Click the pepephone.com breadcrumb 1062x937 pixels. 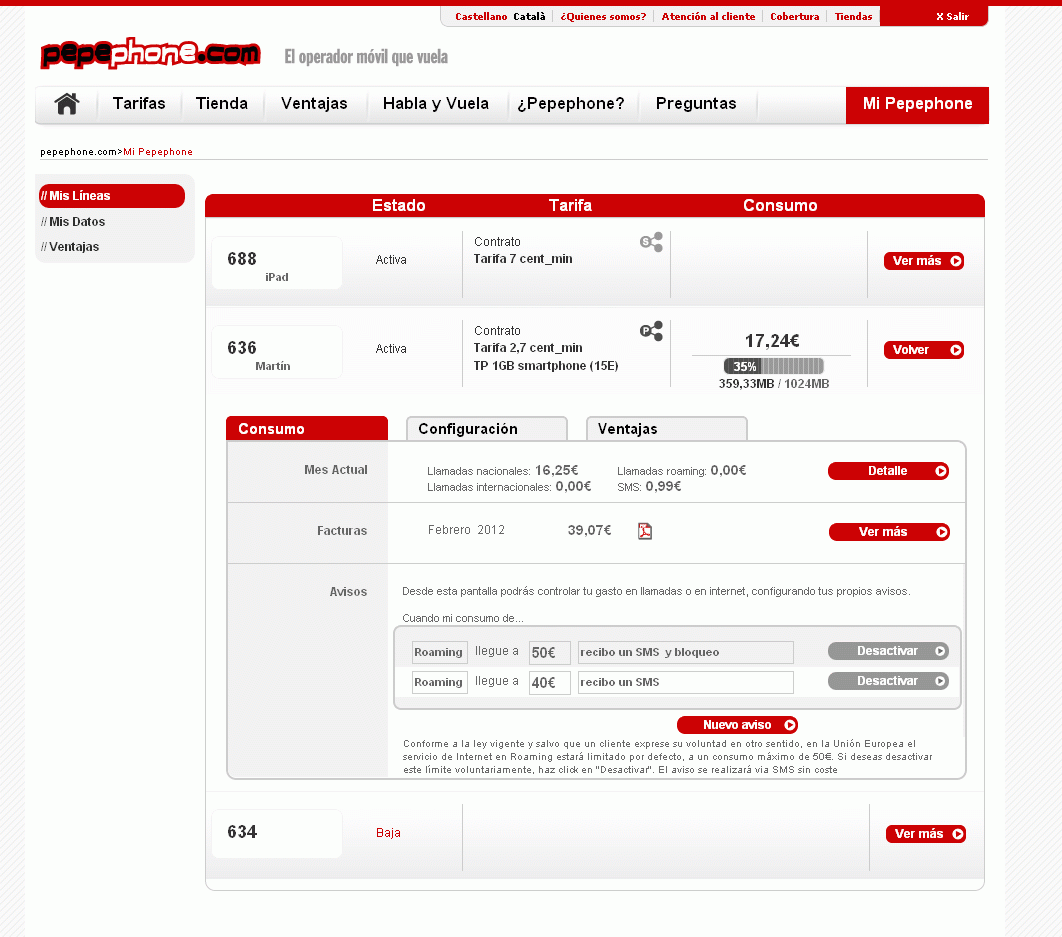click(79, 152)
